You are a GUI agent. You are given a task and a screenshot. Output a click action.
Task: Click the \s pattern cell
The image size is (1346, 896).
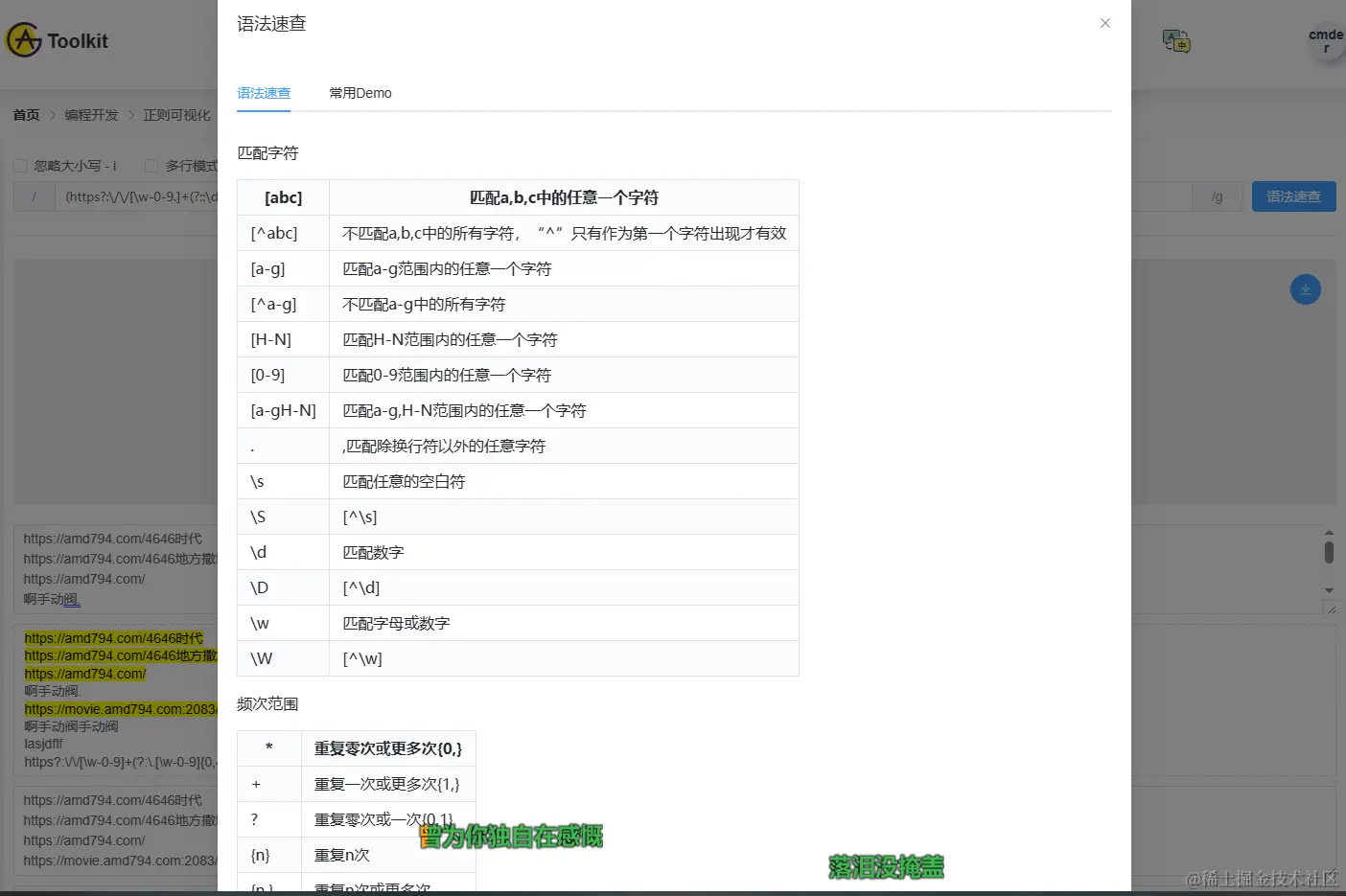(x=284, y=481)
